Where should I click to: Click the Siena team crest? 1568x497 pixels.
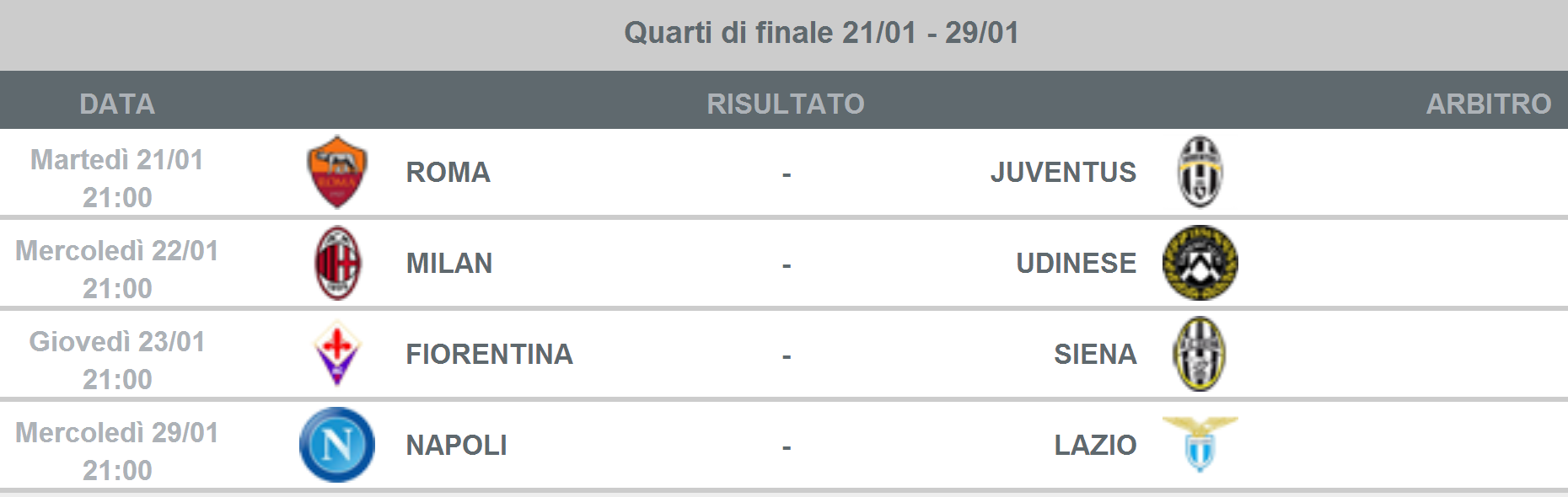1200,354
